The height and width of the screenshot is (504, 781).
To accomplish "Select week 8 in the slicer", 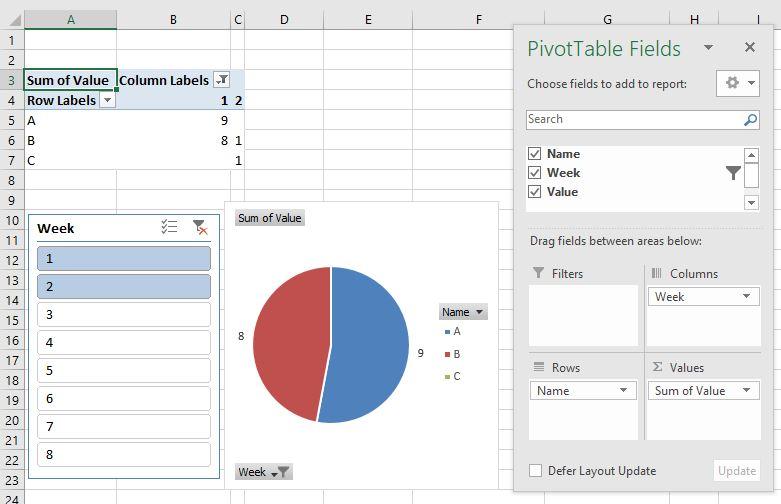I will point(124,454).
